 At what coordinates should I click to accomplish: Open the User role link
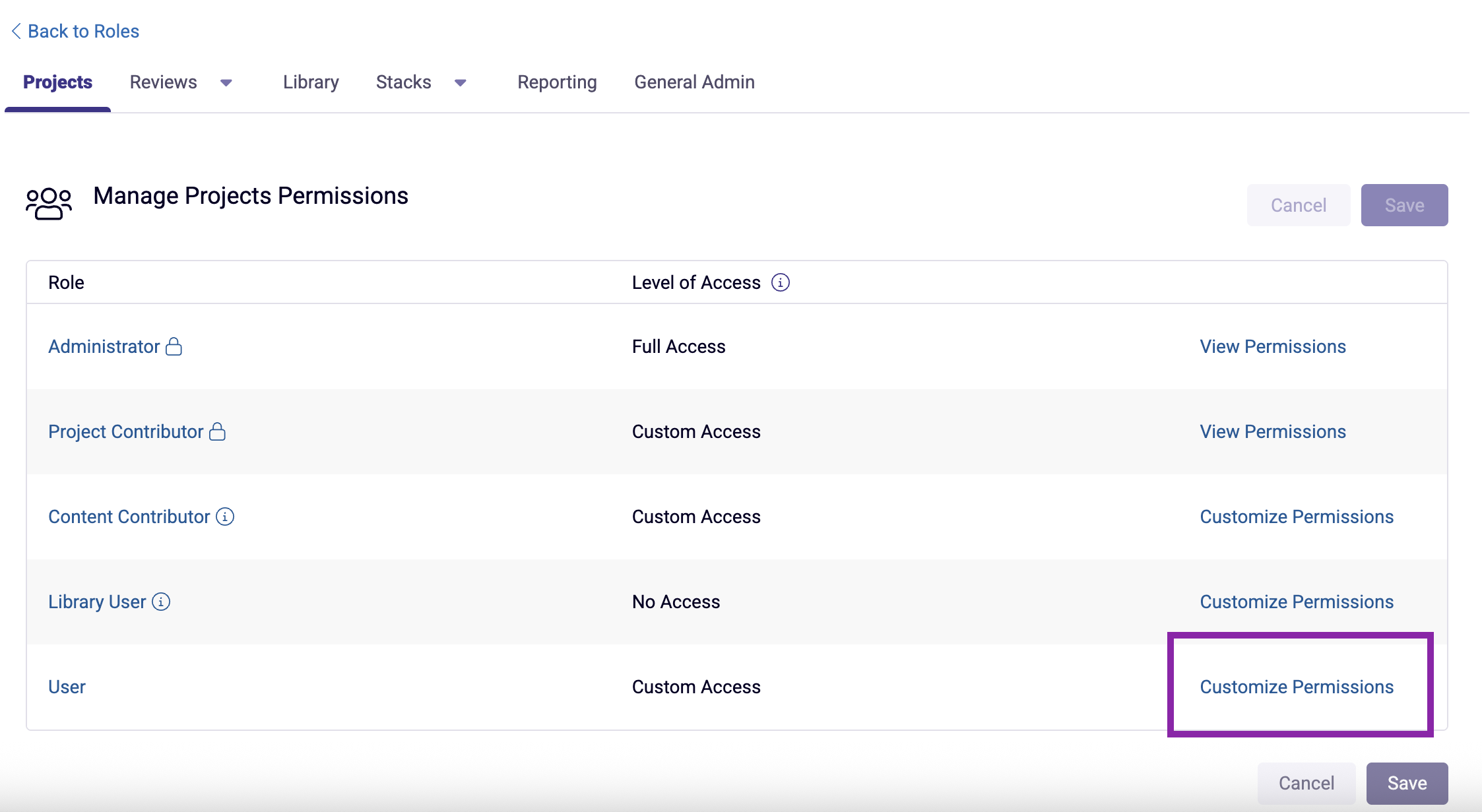click(67, 687)
